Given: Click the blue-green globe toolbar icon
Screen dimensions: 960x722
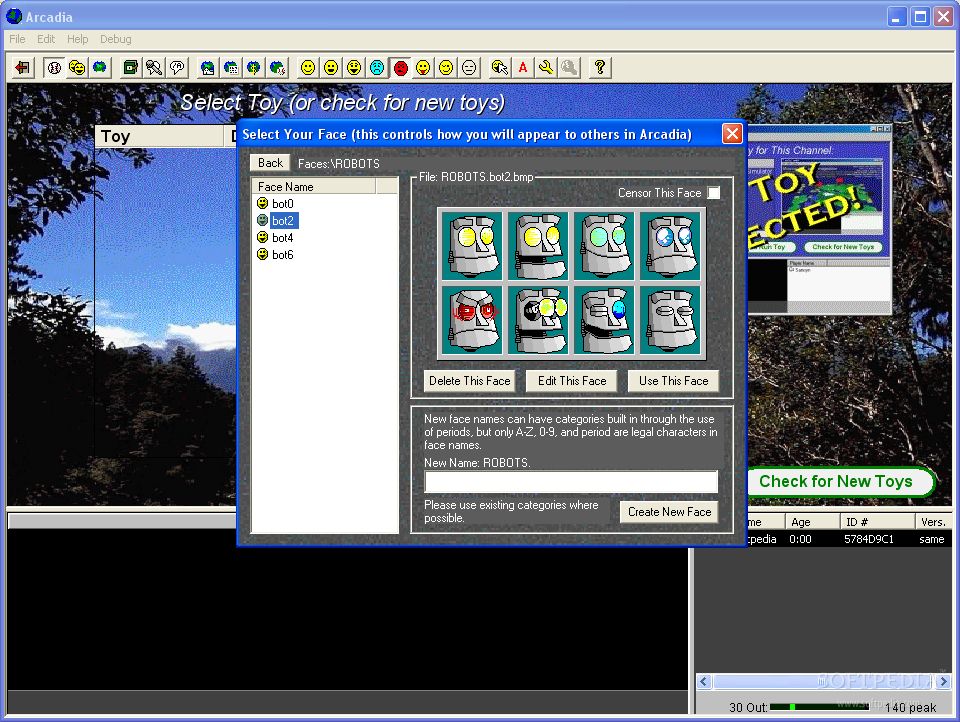Looking at the screenshot, I should click(x=100, y=67).
